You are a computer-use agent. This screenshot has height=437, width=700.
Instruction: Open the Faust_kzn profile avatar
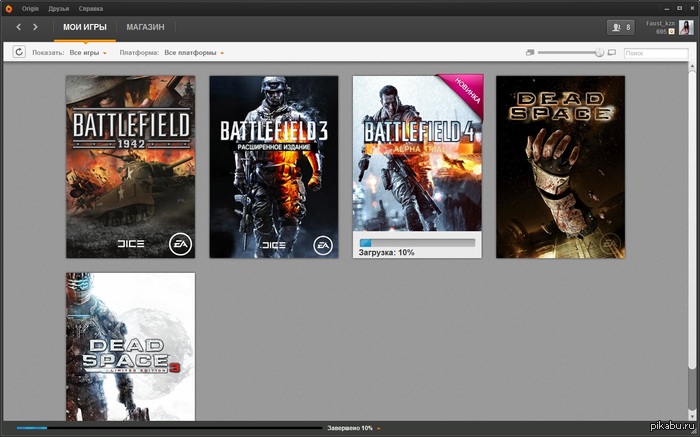coord(686,27)
